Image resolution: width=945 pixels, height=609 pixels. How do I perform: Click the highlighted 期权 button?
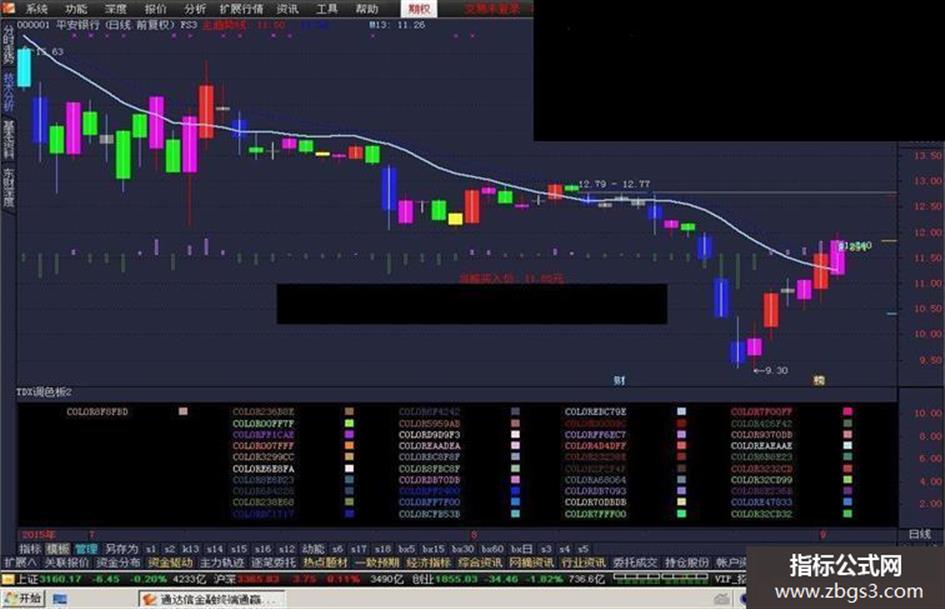tap(419, 8)
